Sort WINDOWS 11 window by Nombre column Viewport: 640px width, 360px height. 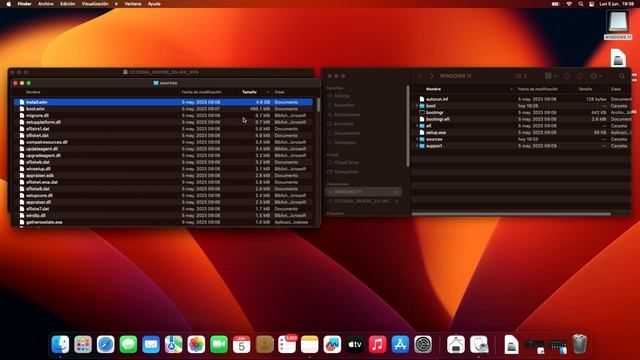433,89
